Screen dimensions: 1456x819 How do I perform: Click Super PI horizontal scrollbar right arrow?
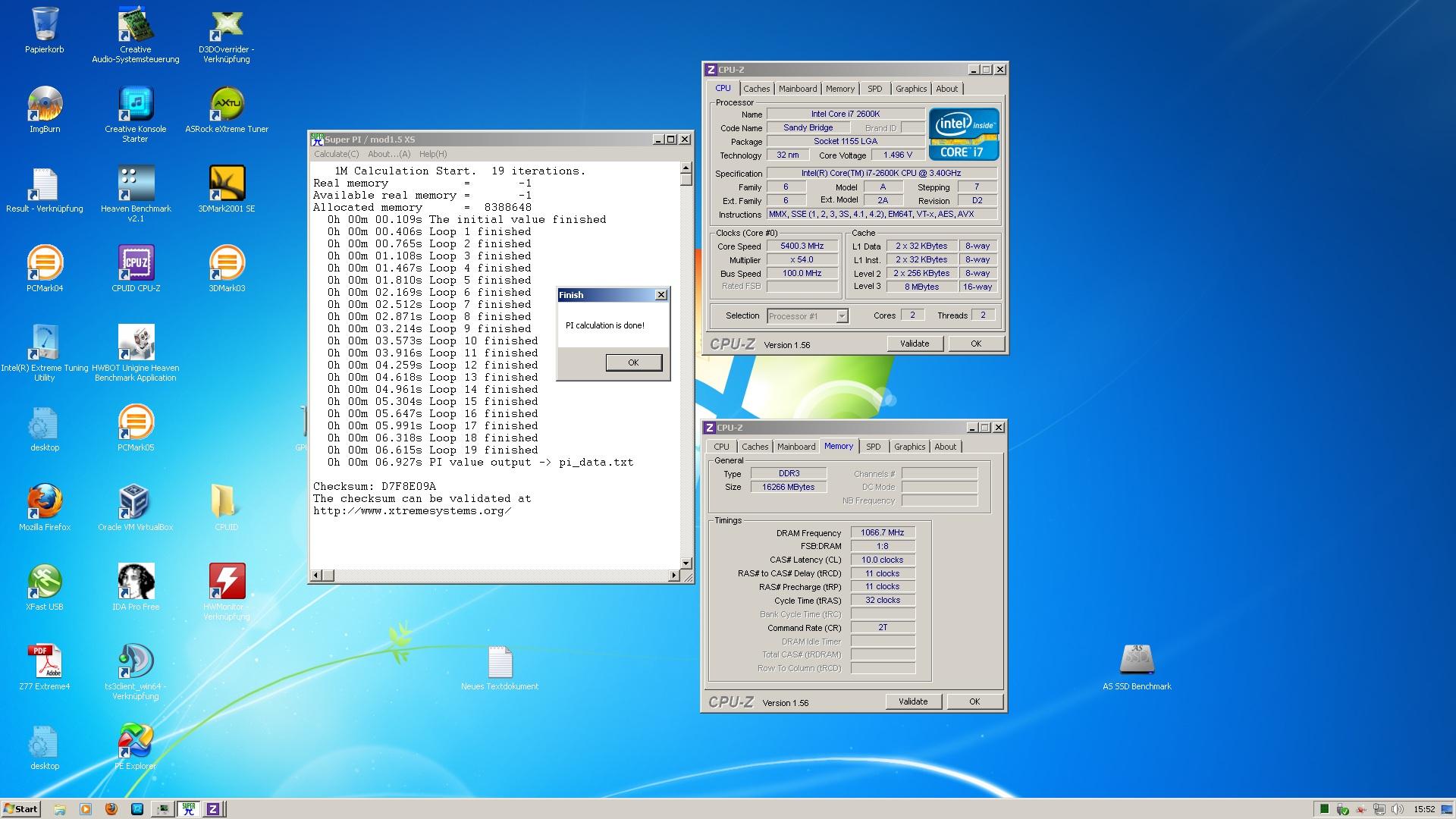[673, 576]
